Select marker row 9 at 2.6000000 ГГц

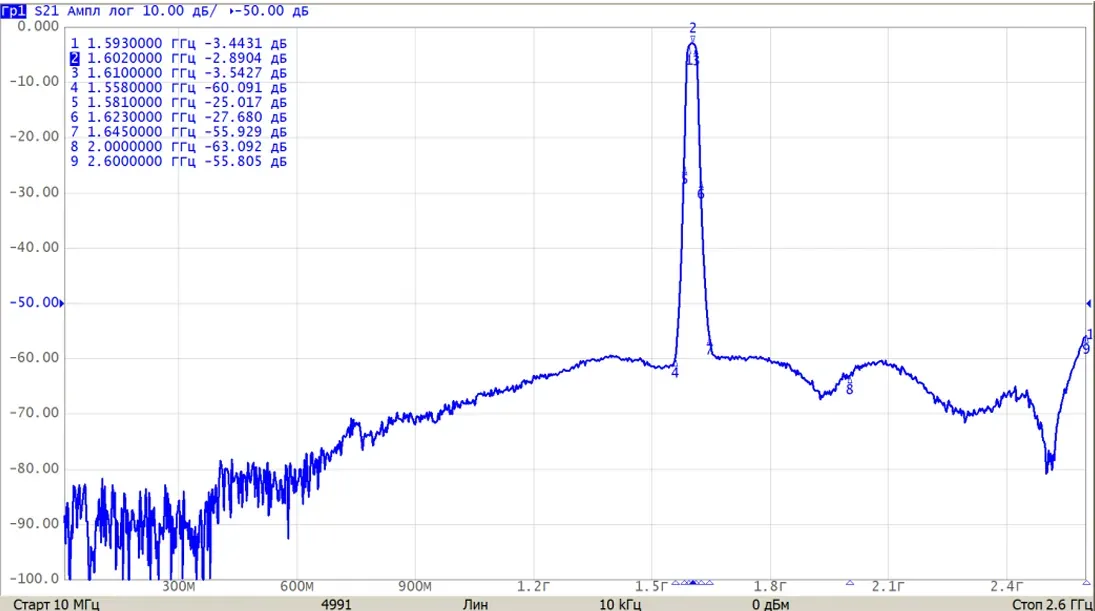click(x=179, y=161)
